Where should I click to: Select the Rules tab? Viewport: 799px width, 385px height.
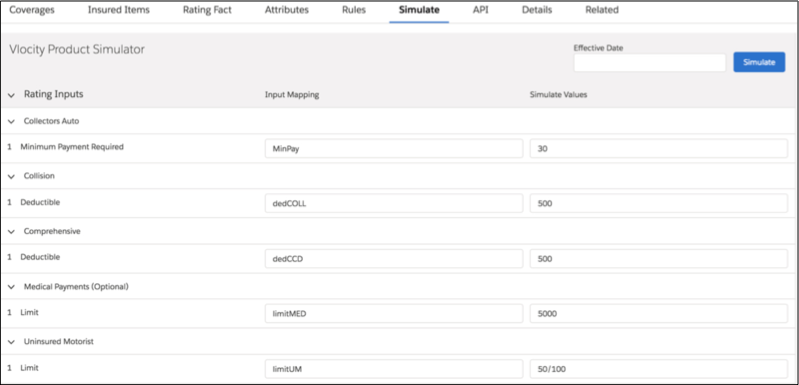[x=354, y=10]
